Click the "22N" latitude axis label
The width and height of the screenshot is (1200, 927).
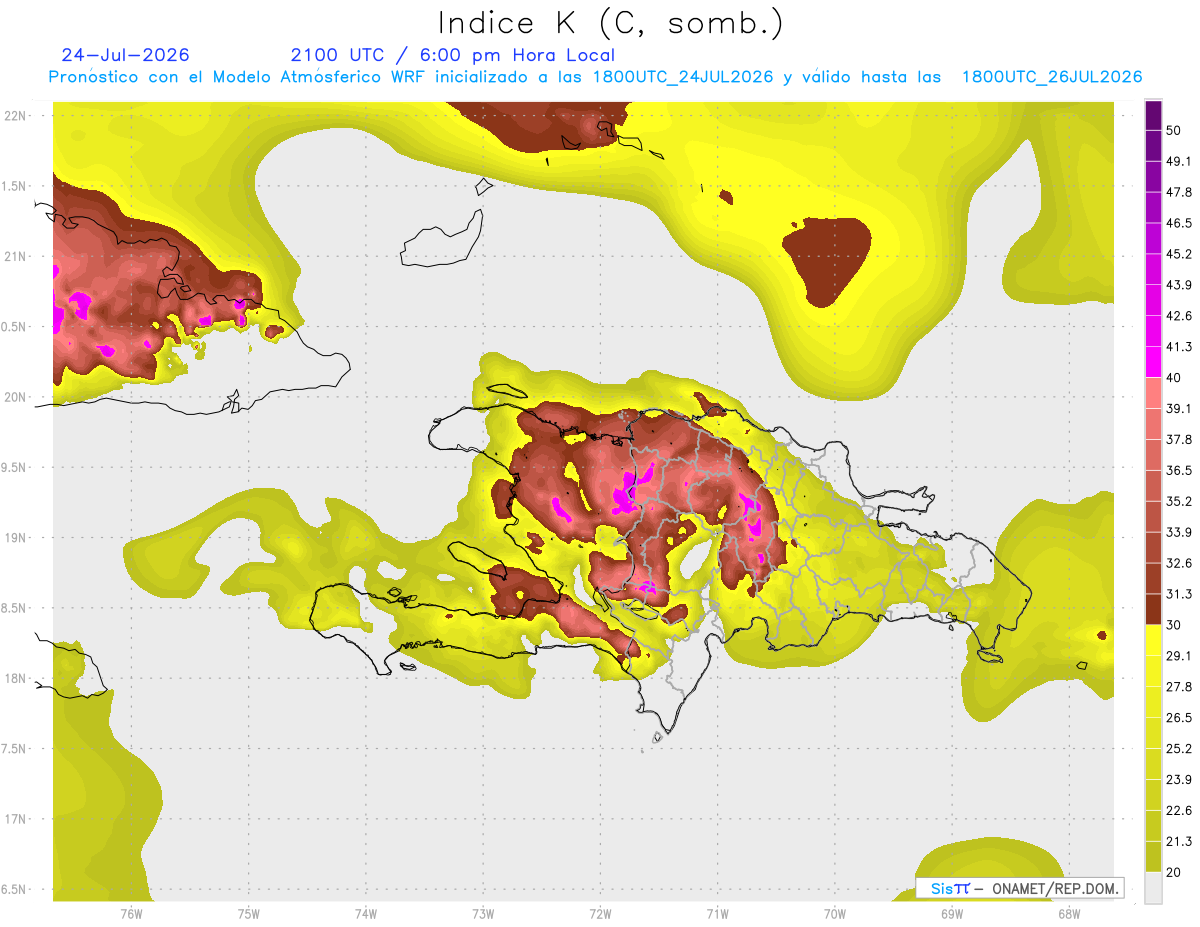[14, 115]
